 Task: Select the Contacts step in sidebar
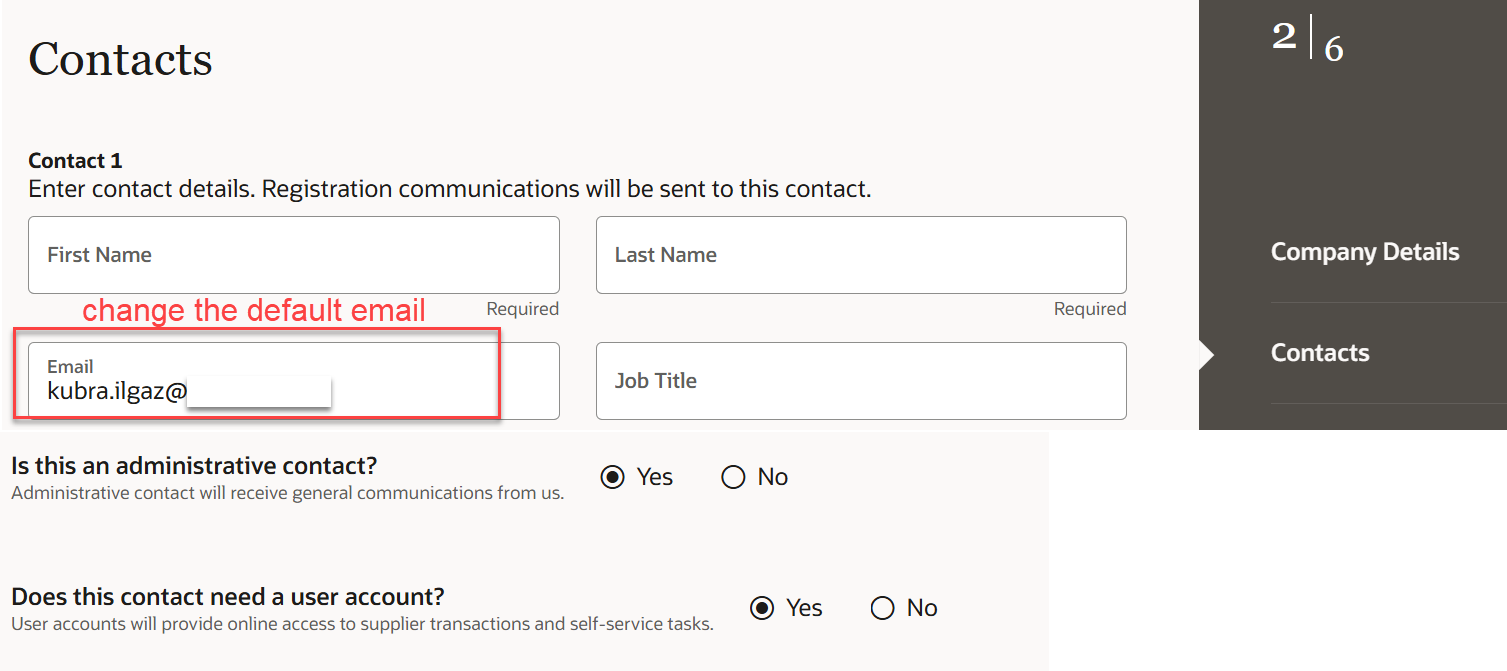[1320, 352]
